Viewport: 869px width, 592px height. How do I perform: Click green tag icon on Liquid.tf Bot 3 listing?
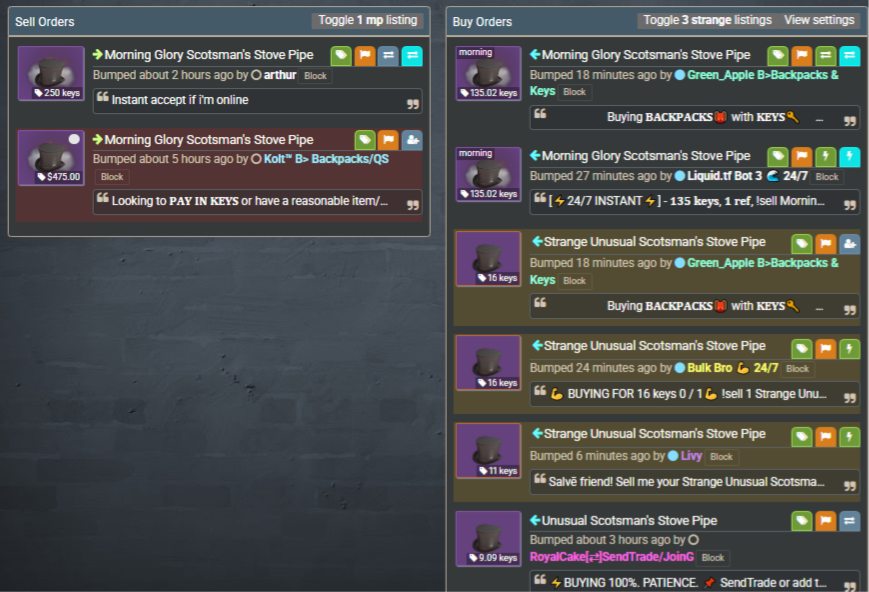(778, 157)
